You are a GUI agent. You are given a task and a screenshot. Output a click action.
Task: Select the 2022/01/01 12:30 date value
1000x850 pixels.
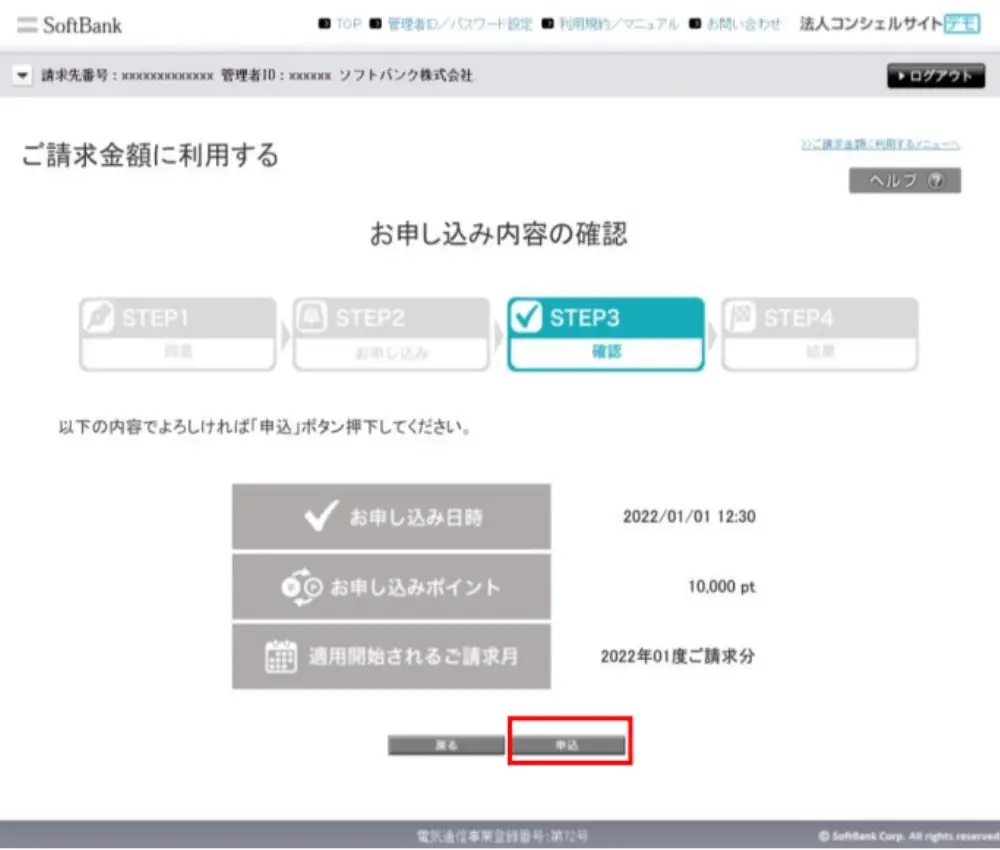pos(689,517)
